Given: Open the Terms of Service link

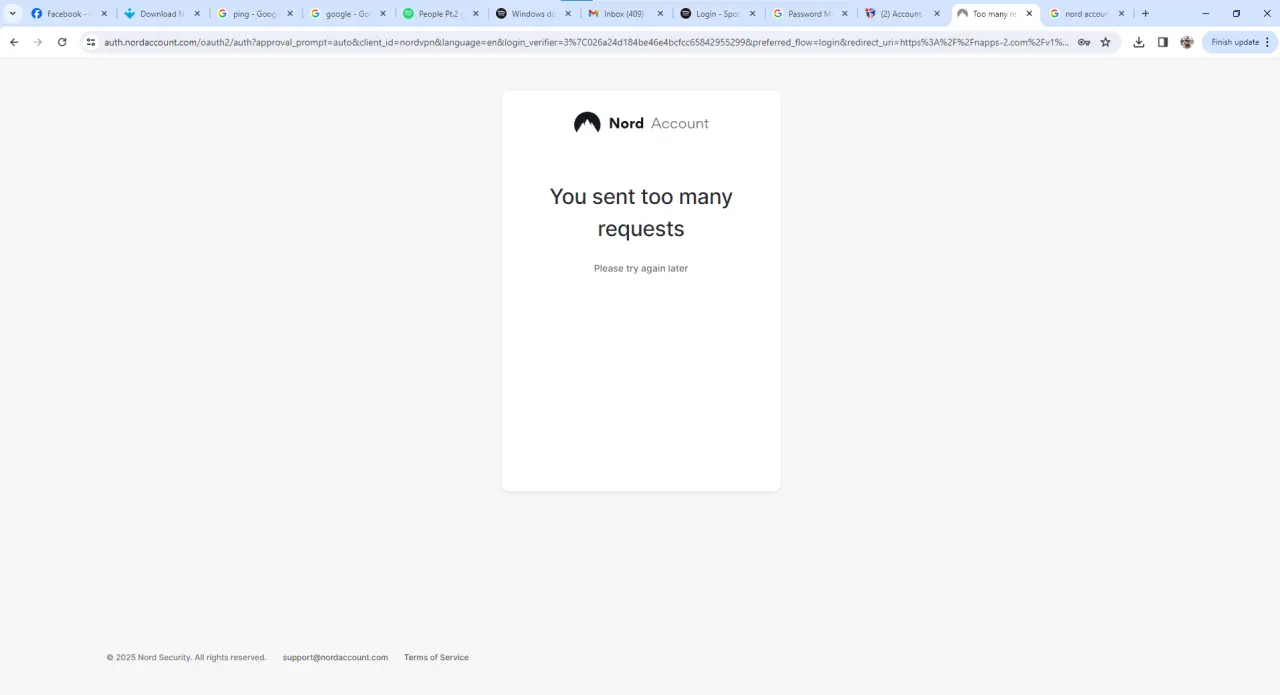Looking at the screenshot, I should pos(436,657).
